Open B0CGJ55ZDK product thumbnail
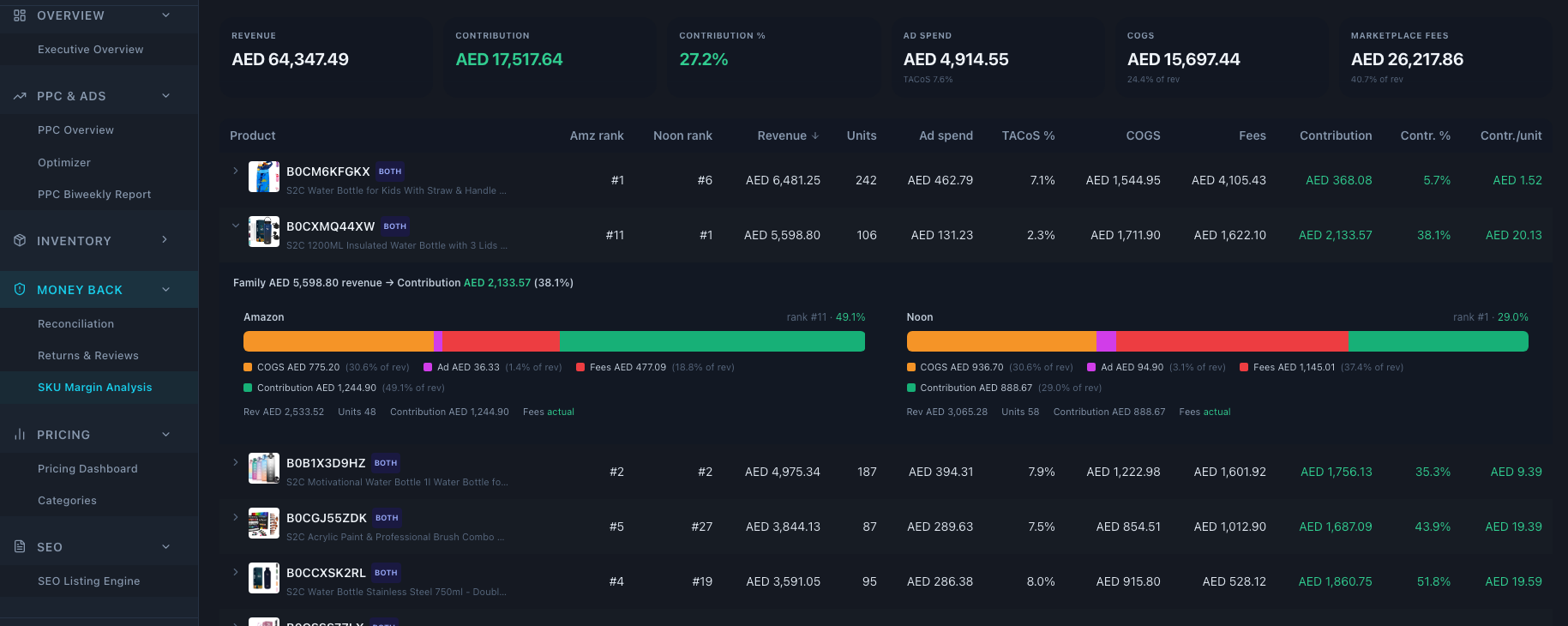This screenshot has width=1568, height=626. click(x=264, y=523)
